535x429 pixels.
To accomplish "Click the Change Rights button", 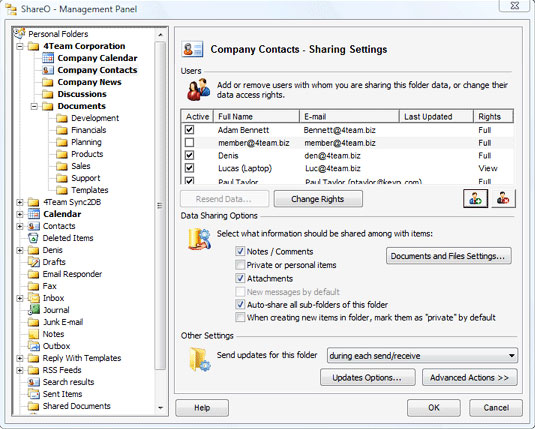I will click(318, 199).
